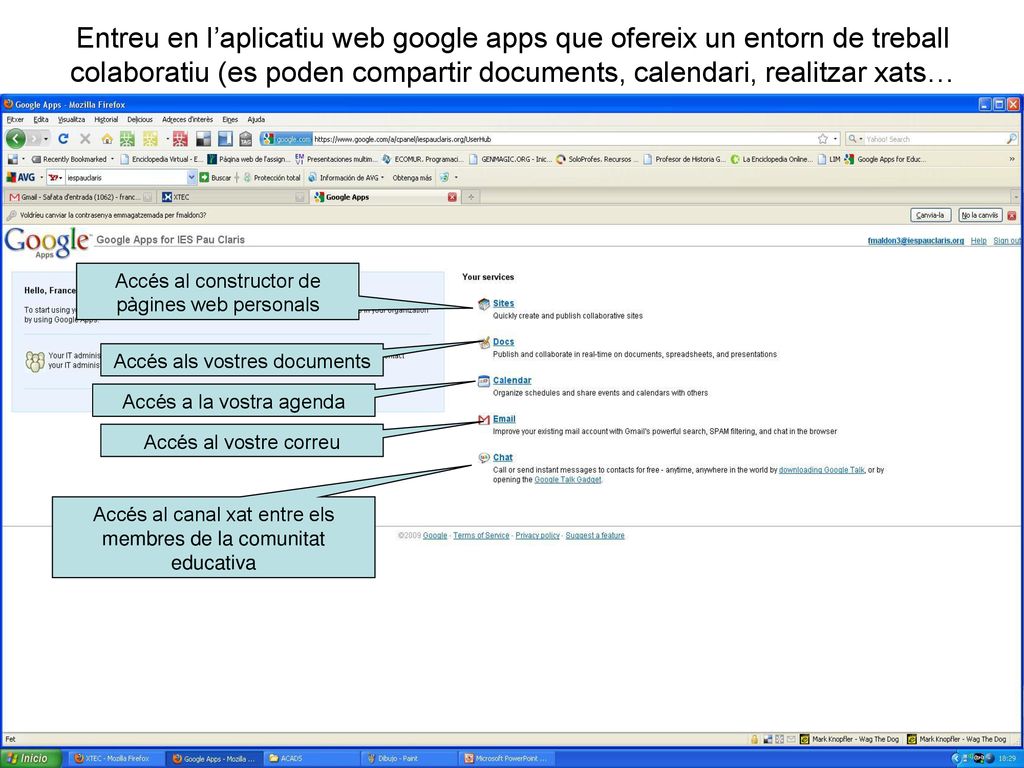The width and height of the screenshot is (1024, 768).
Task: Open the back/forward history dropdown arrow
Action: coord(46,139)
